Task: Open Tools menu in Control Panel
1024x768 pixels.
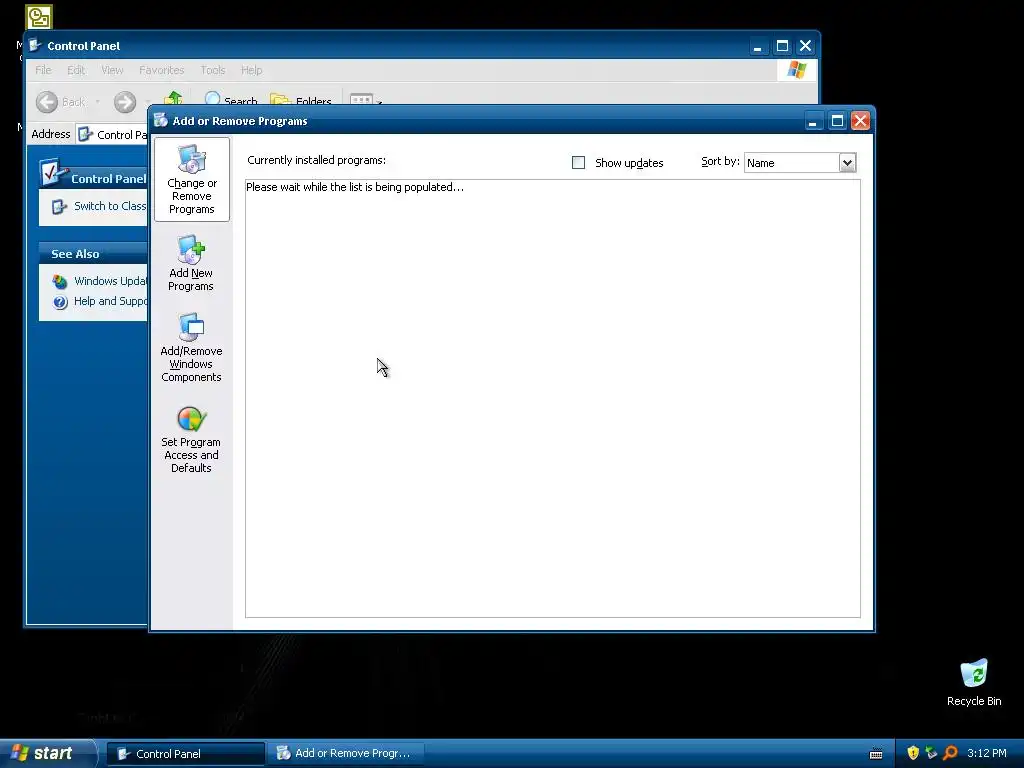Action: (213, 70)
